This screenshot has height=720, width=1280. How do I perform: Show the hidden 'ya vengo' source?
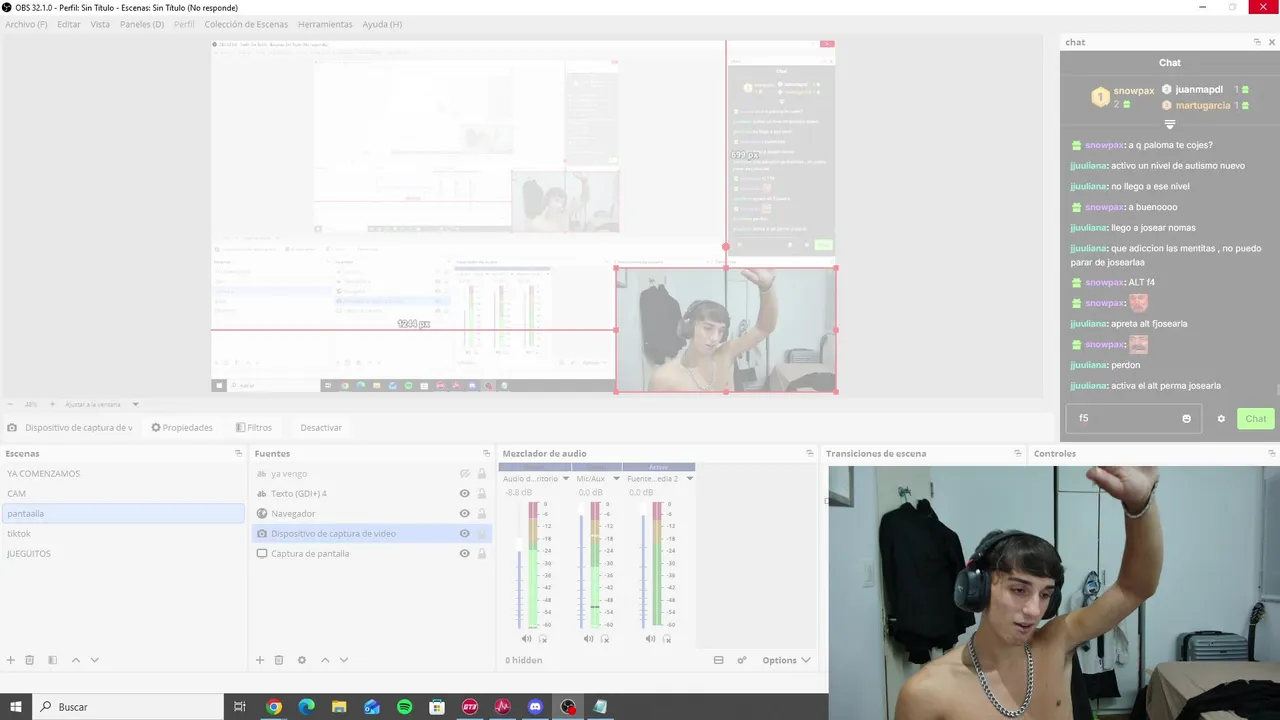pos(464,474)
